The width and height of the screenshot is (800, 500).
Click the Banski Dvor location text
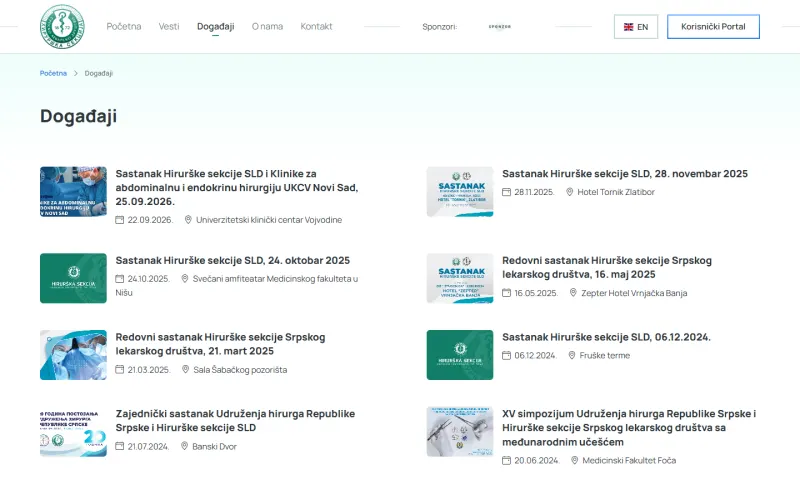(x=214, y=446)
